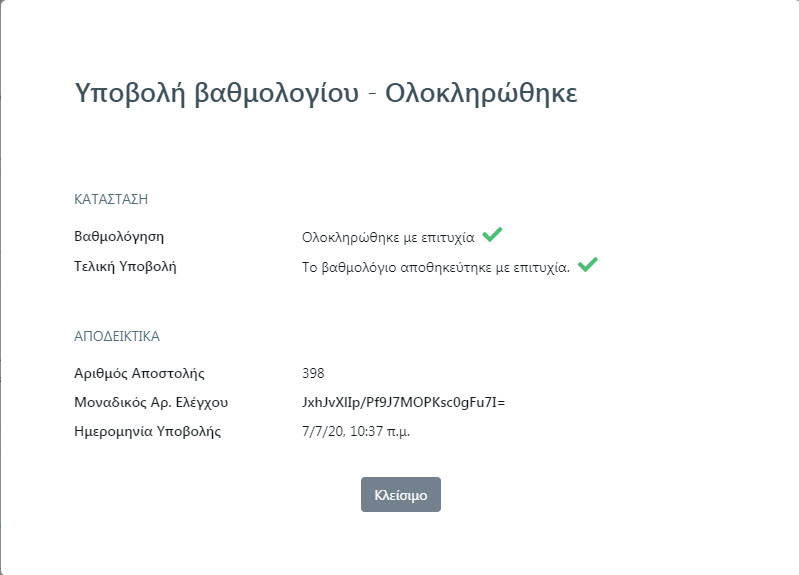
Task: Click the word Ολοκληρώθηκε in the dialog title
Action: (482, 94)
